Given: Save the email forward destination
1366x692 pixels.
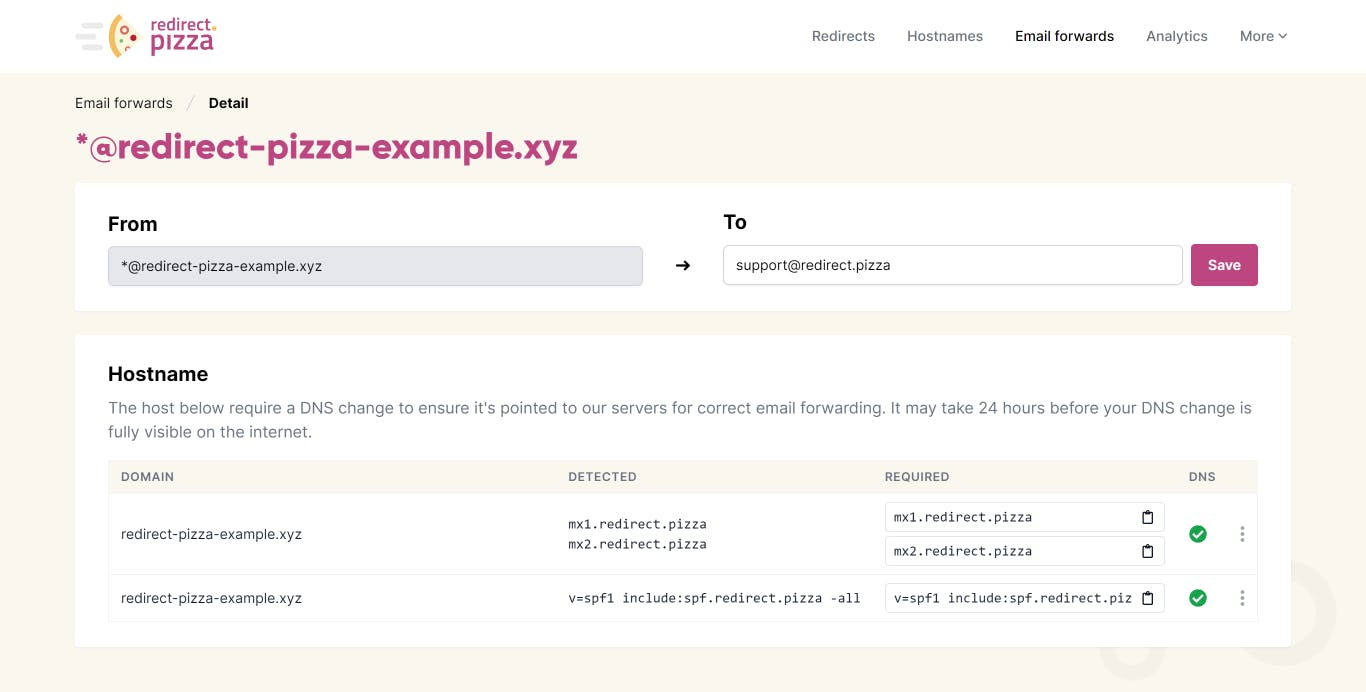Looking at the screenshot, I should pyautogui.click(x=1223, y=265).
